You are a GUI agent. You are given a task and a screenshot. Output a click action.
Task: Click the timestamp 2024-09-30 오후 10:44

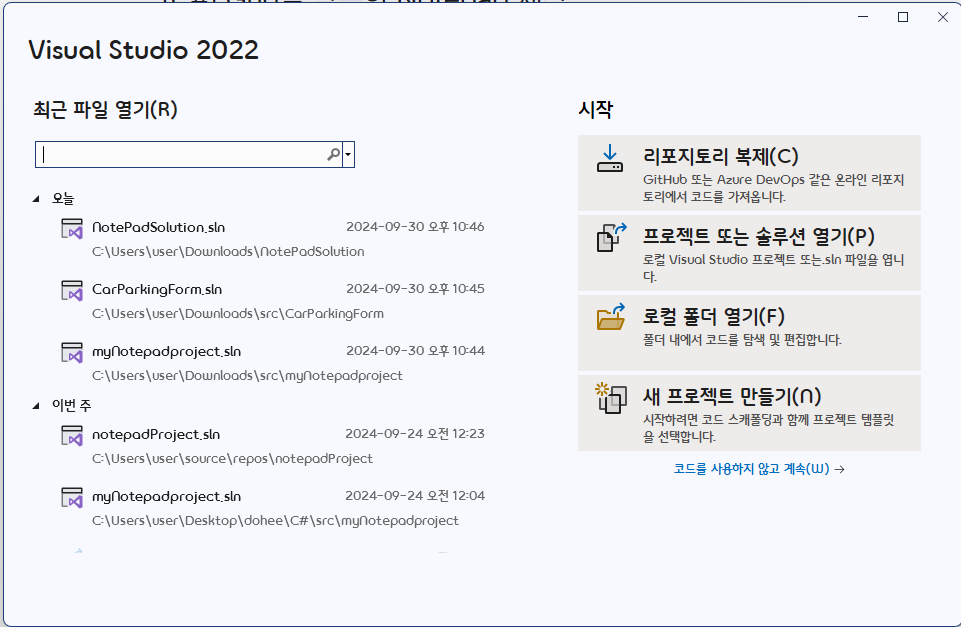[416, 351]
